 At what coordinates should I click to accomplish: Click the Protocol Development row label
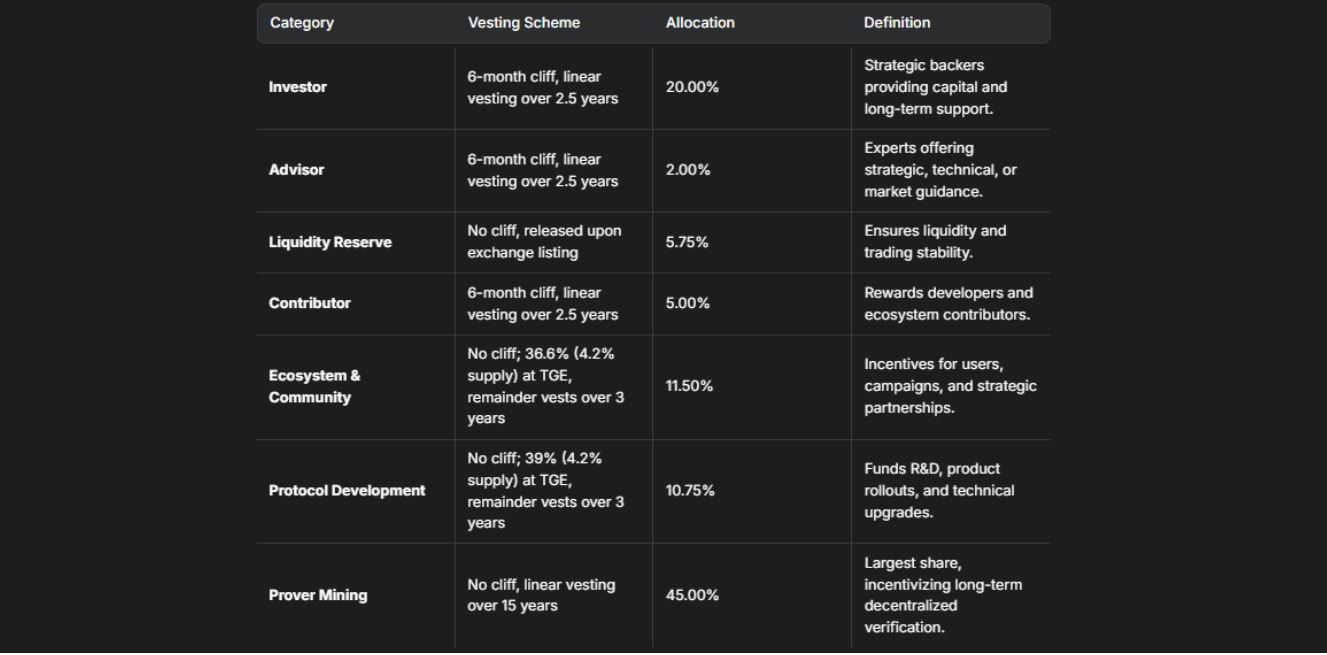[347, 491]
